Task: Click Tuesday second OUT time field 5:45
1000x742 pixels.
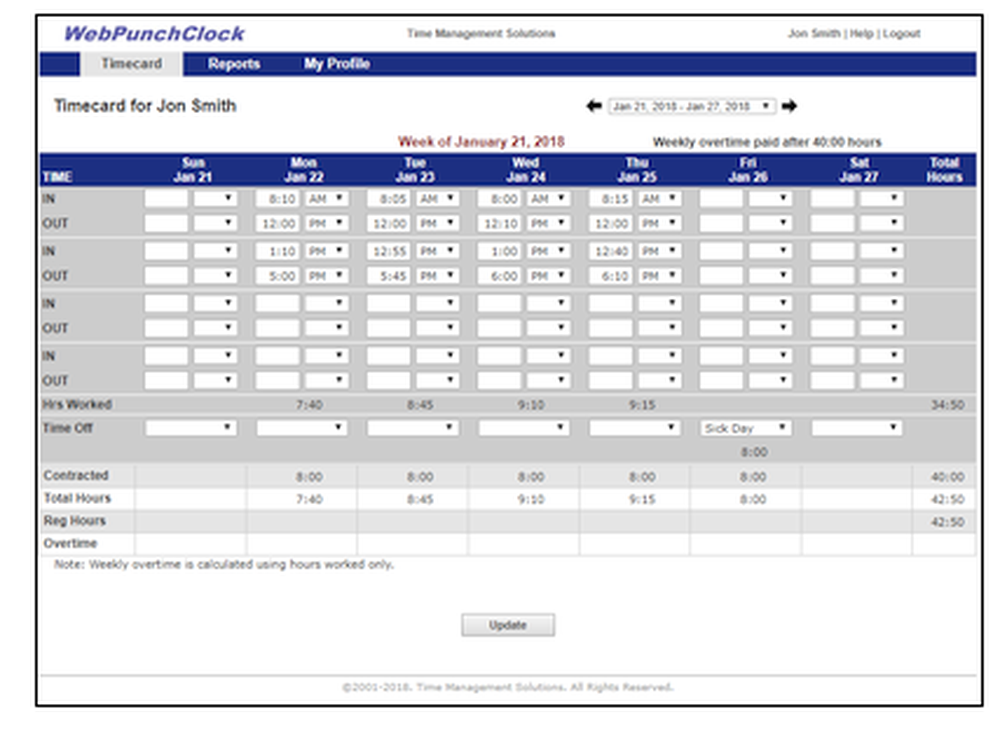Action: [388, 276]
